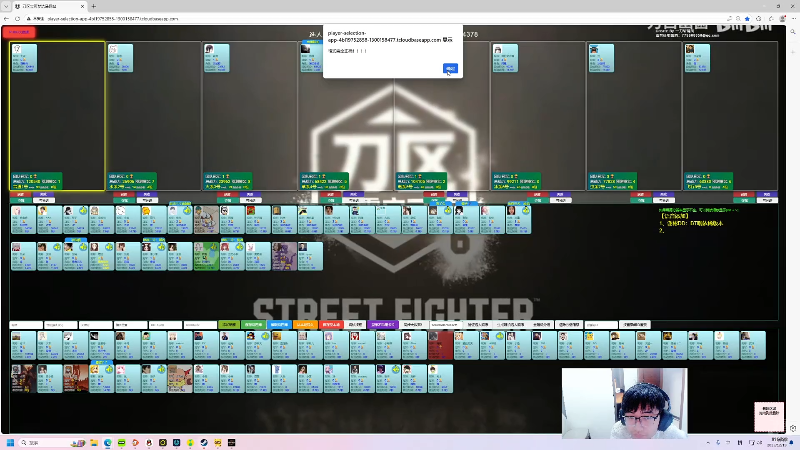Click the blue filter button in the filter row

pyautogui.click(x=279, y=324)
